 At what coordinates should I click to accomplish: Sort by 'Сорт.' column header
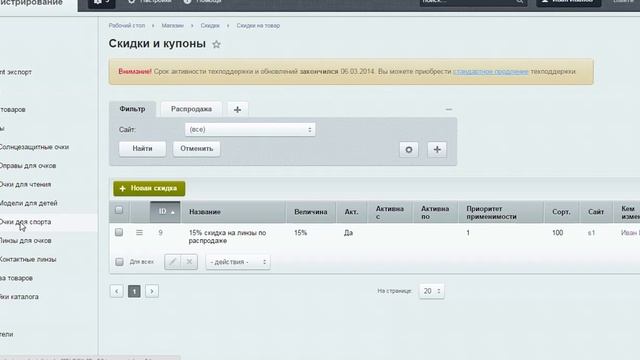[x=561, y=212]
